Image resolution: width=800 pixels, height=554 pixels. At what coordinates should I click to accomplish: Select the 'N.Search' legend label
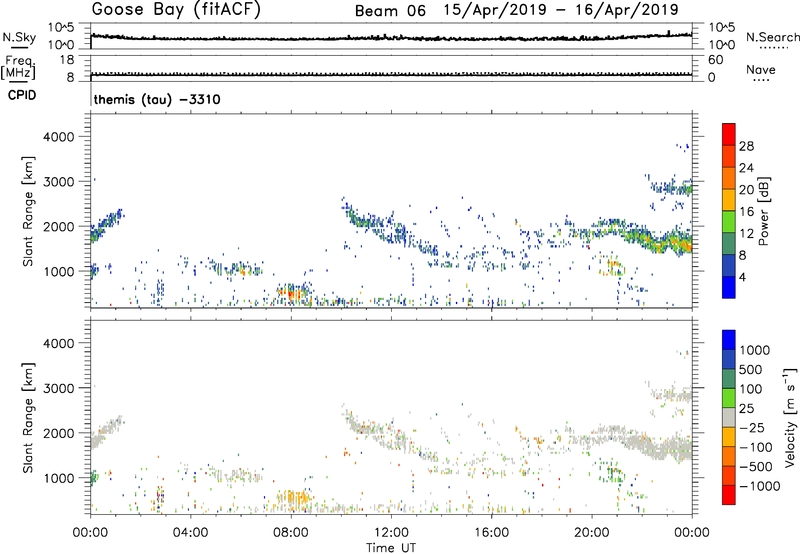[773, 37]
